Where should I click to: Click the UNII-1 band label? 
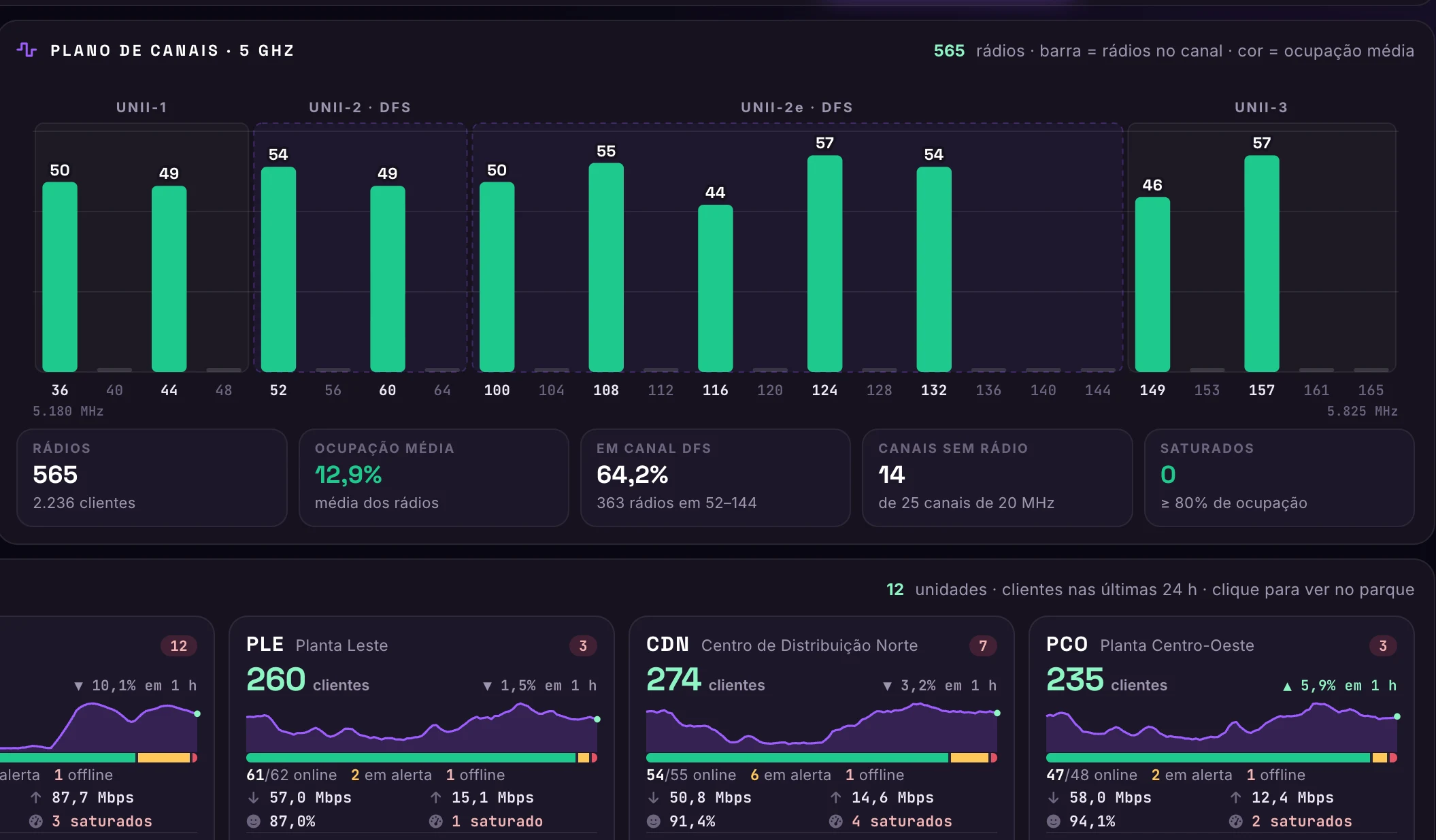tap(141, 107)
